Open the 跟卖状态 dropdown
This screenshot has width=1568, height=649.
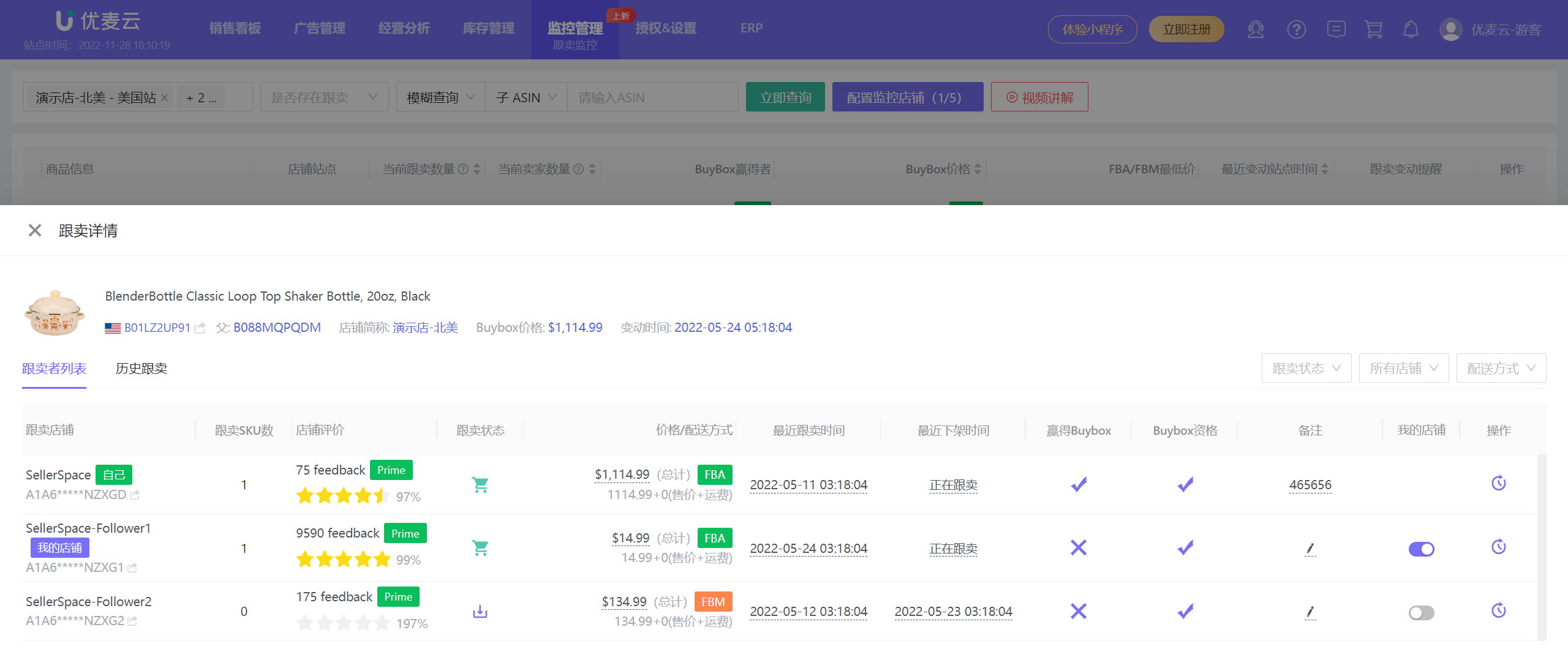1306,368
